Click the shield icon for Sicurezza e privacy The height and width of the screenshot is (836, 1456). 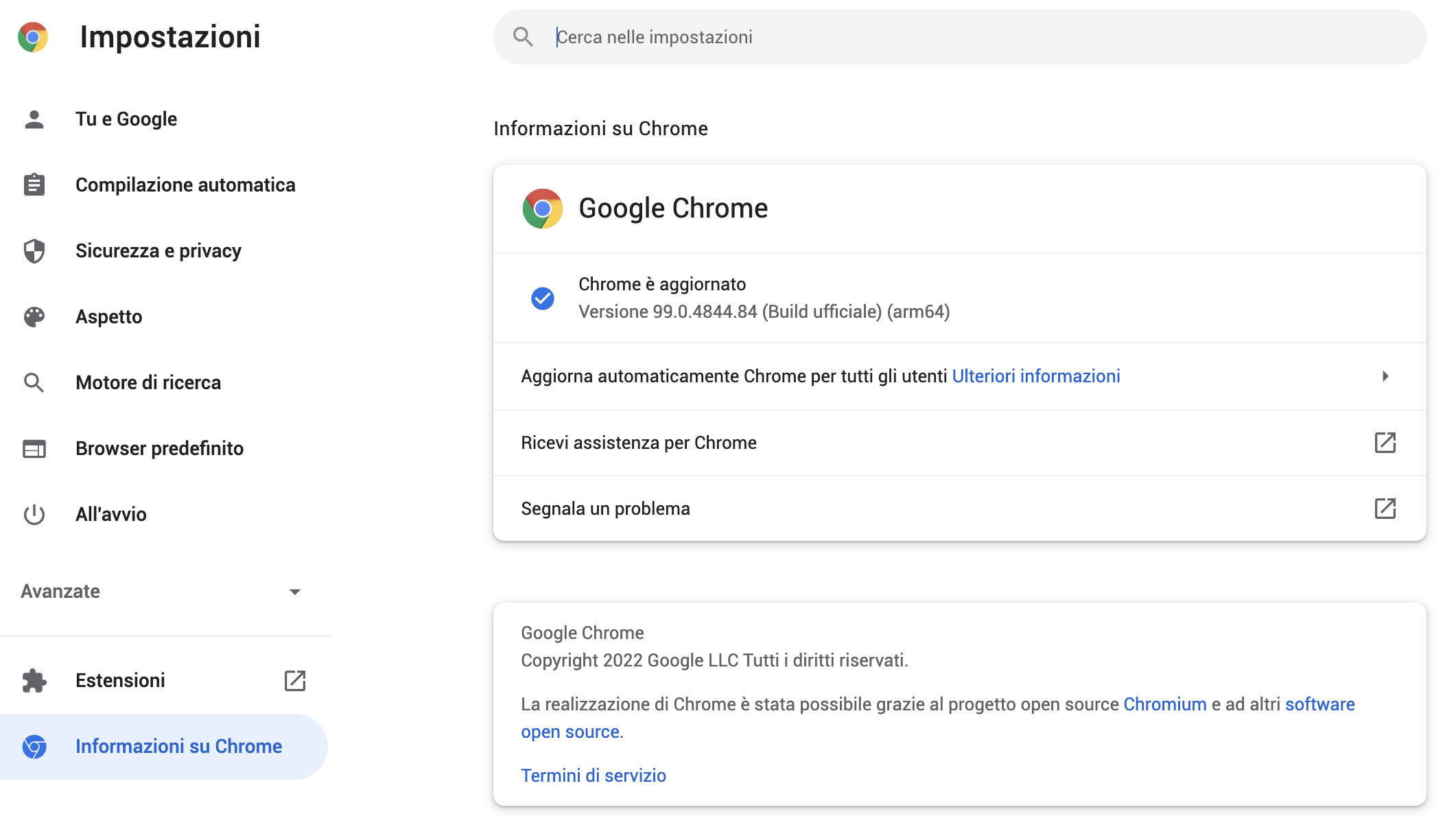pos(34,251)
